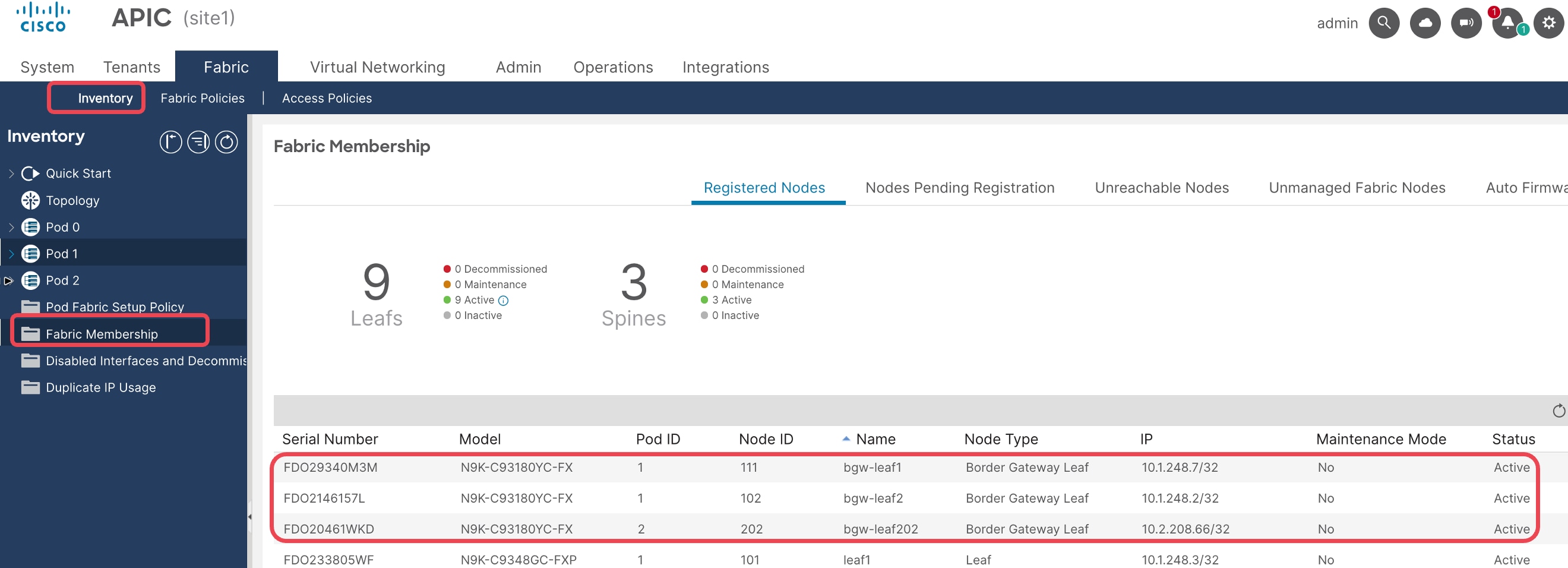Click the Duplicate IP Usage folder icon
This screenshot has width=1568, height=568.
coord(30,387)
